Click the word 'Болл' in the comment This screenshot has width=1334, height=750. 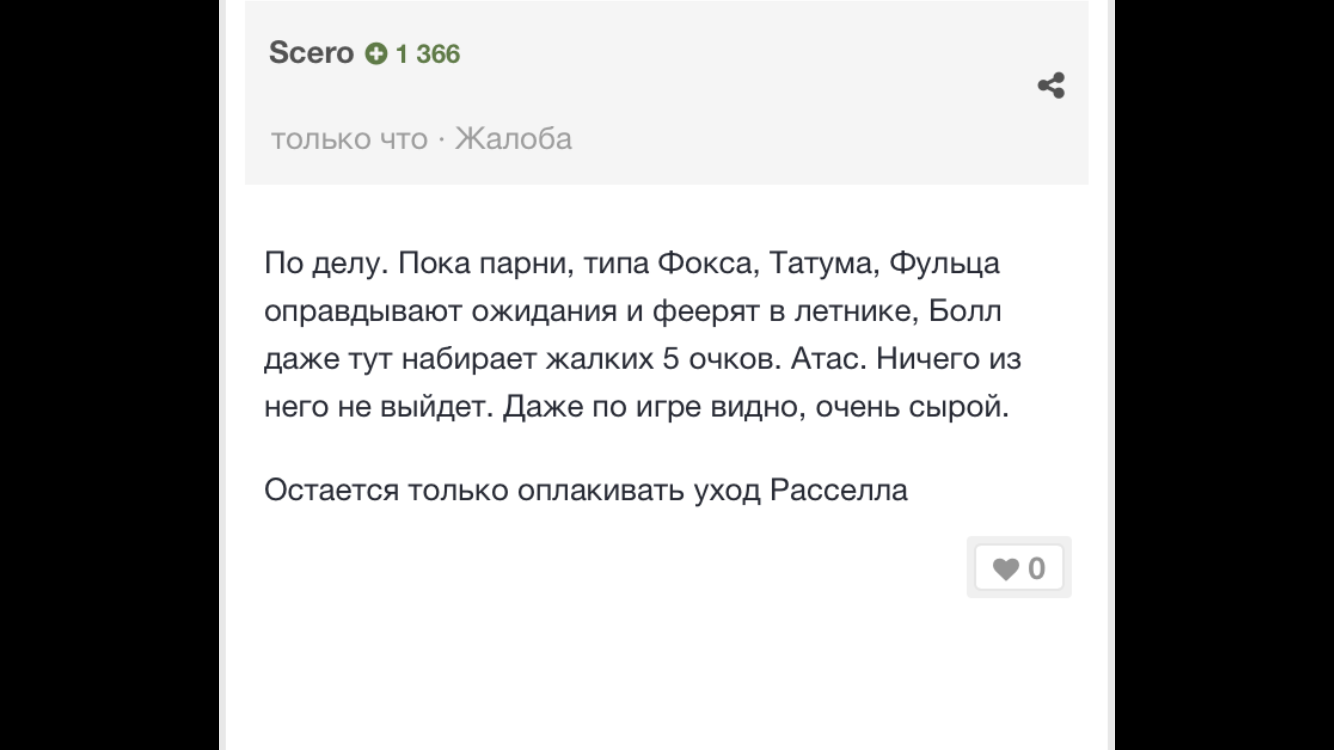(965, 312)
